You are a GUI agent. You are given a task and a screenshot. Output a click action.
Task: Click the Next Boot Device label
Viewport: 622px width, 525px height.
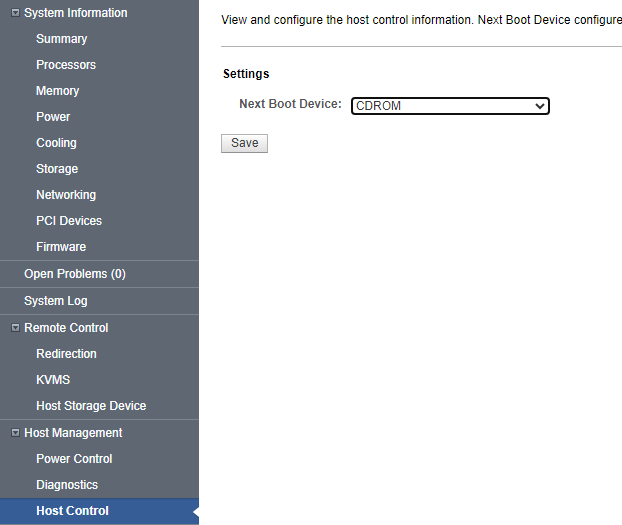290,104
